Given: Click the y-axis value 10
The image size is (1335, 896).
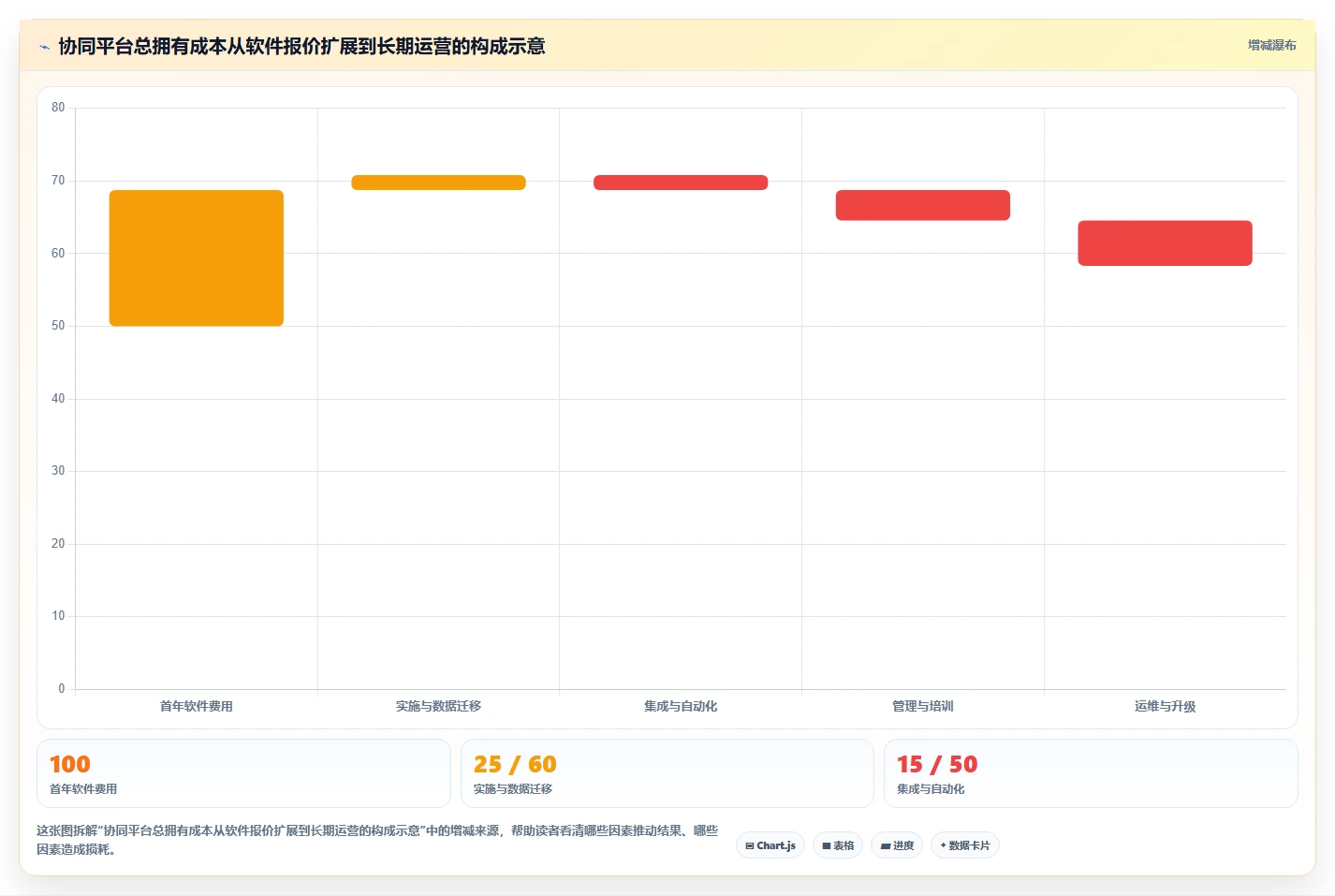Looking at the screenshot, I should tap(58, 616).
